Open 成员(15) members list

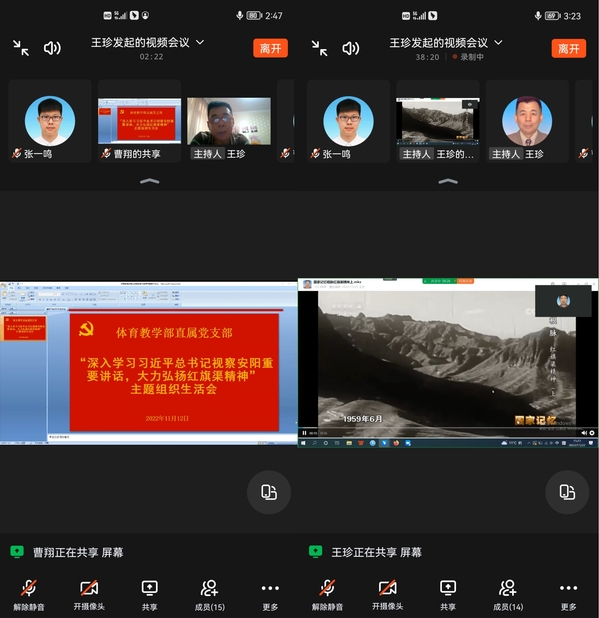tap(209, 595)
